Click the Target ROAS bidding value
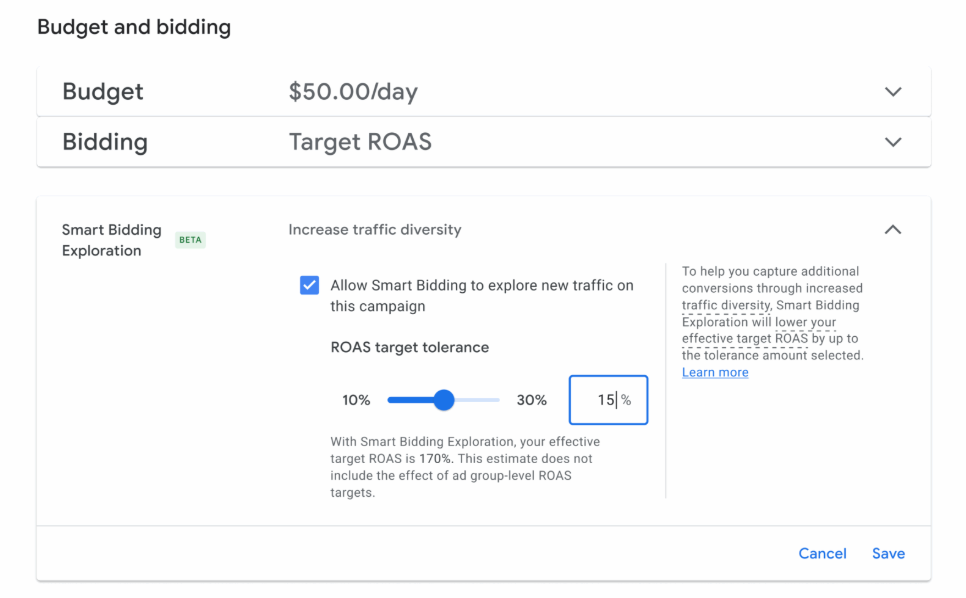The width and height of the screenshot is (966, 598). (360, 142)
